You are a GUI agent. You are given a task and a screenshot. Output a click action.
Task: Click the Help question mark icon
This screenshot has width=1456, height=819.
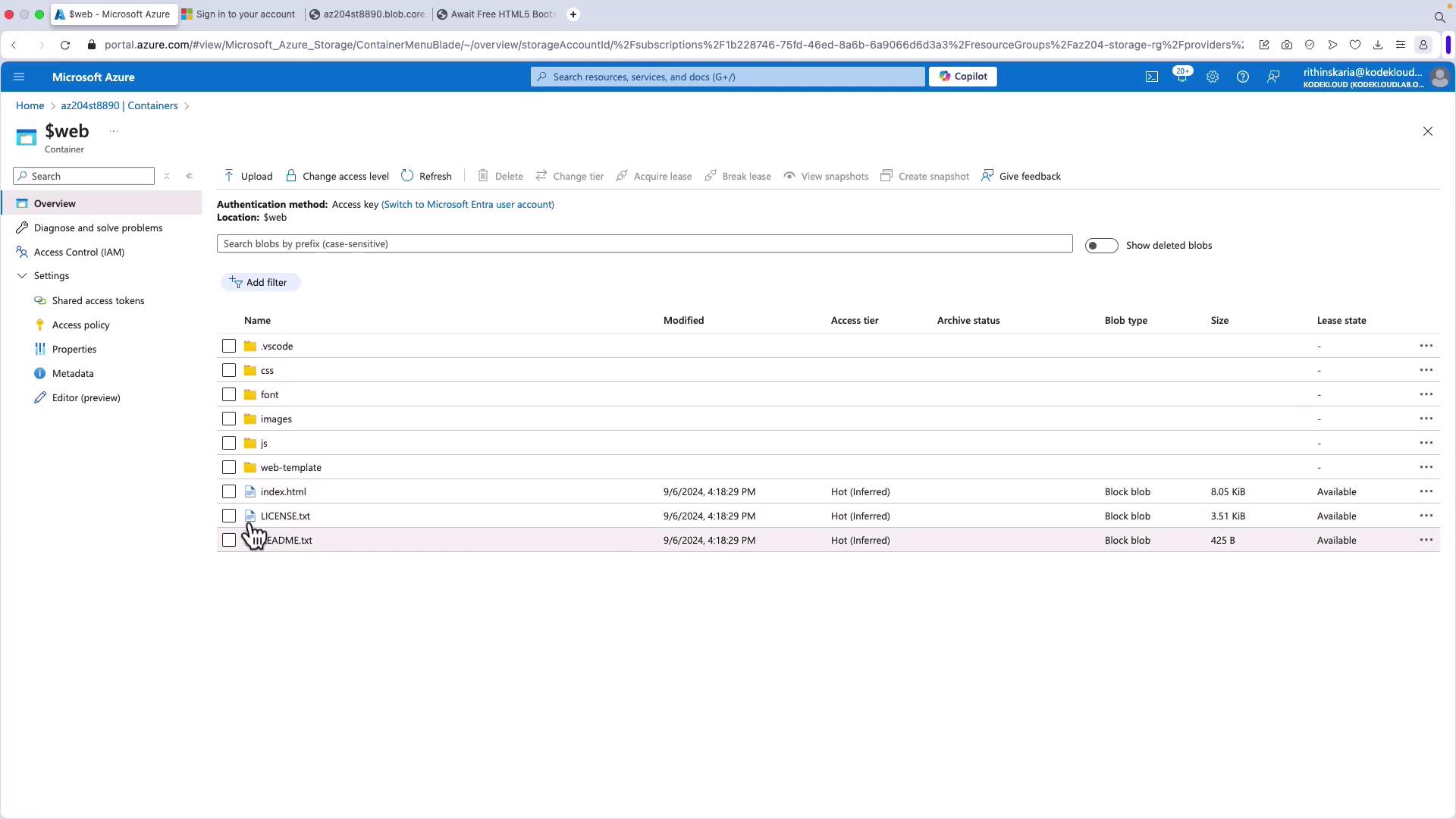pyautogui.click(x=1242, y=77)
